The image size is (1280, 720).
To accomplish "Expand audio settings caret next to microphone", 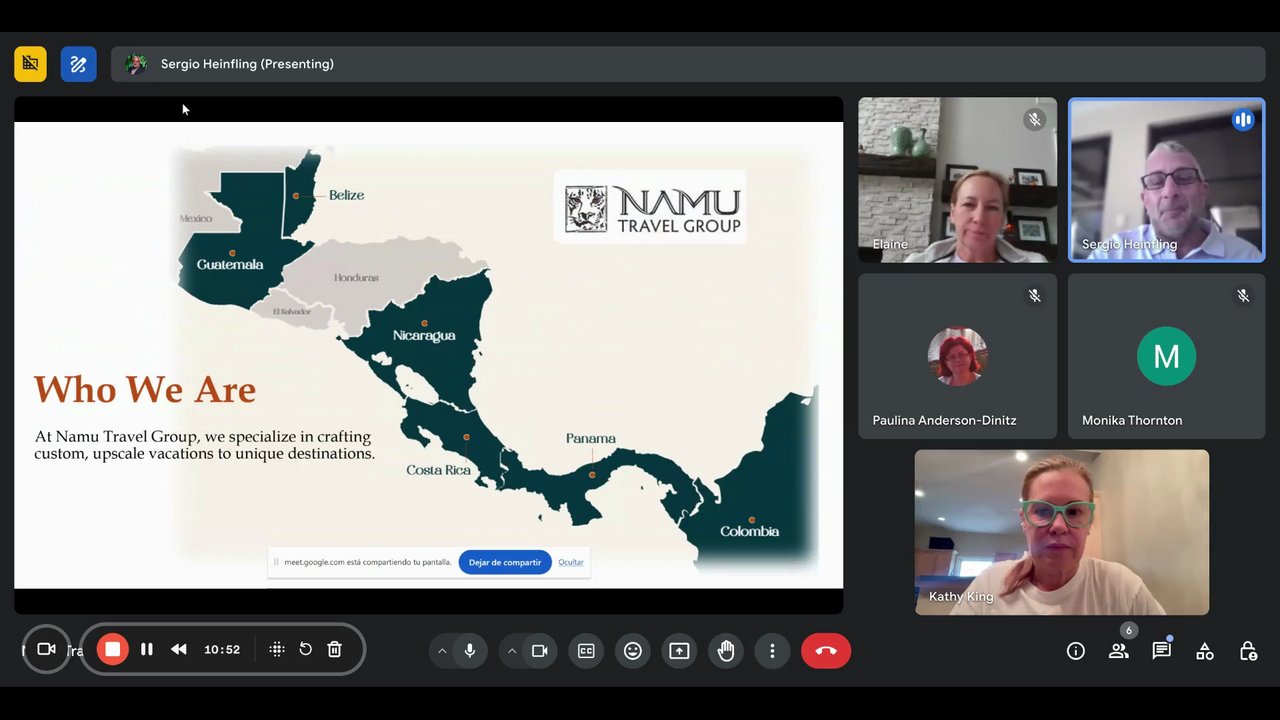I will 442,651.
